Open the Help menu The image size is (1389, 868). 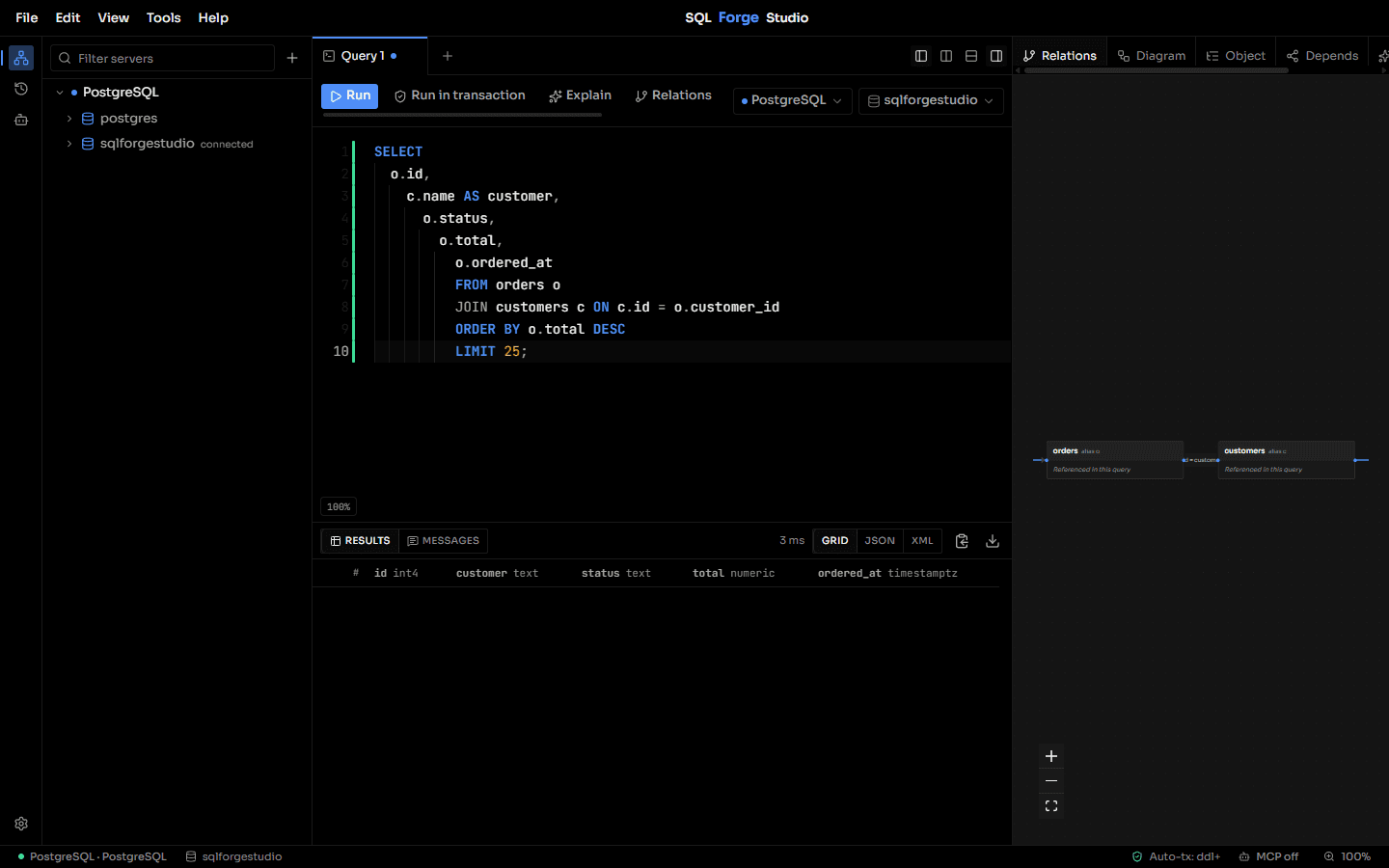(x=213, y=17)
